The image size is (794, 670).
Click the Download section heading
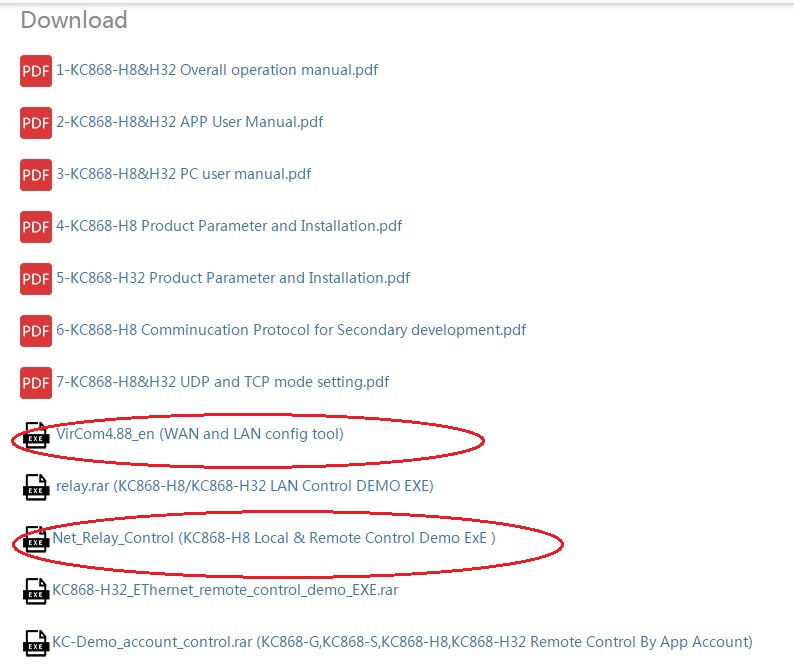[x=74, y=20]
